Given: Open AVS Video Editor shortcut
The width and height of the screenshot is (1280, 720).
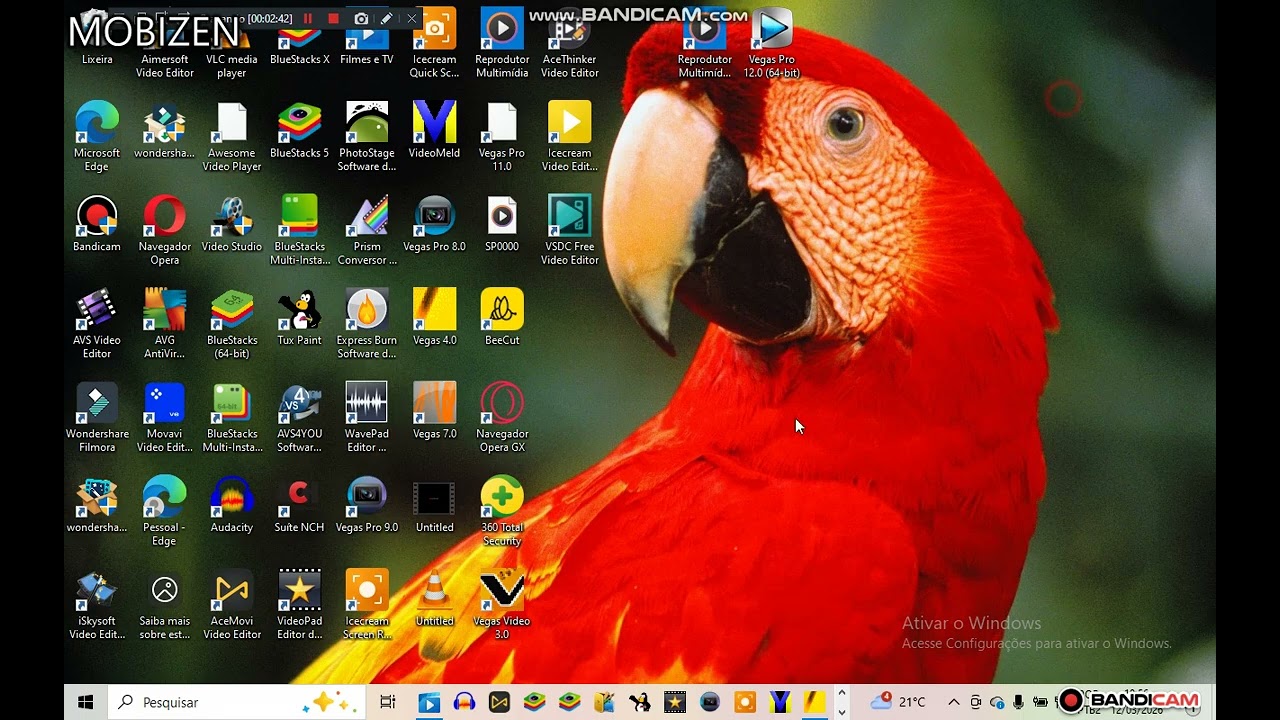Looking at the screenshot, I should click(97, 324).
